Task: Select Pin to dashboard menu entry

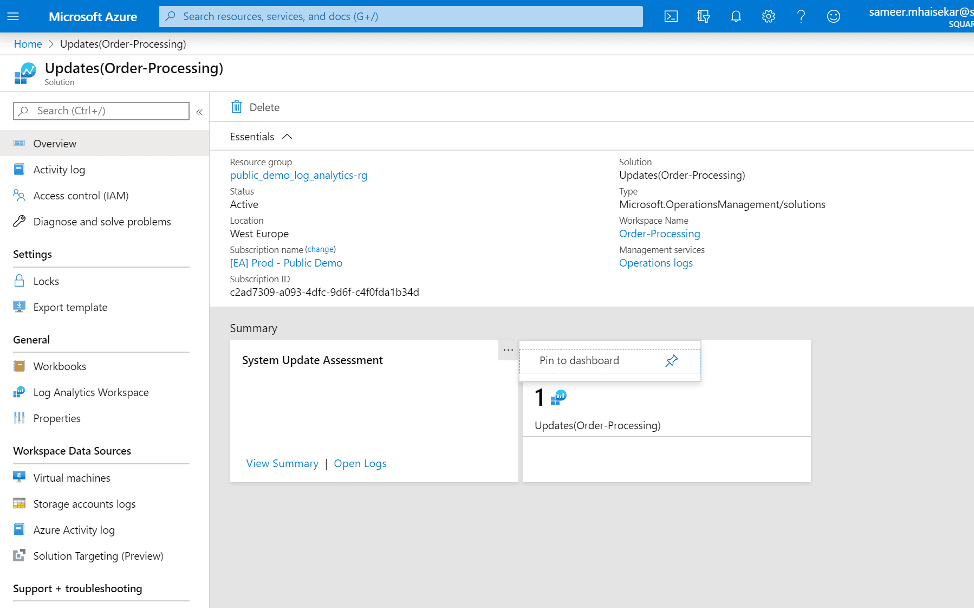Action: click(610, 361)
